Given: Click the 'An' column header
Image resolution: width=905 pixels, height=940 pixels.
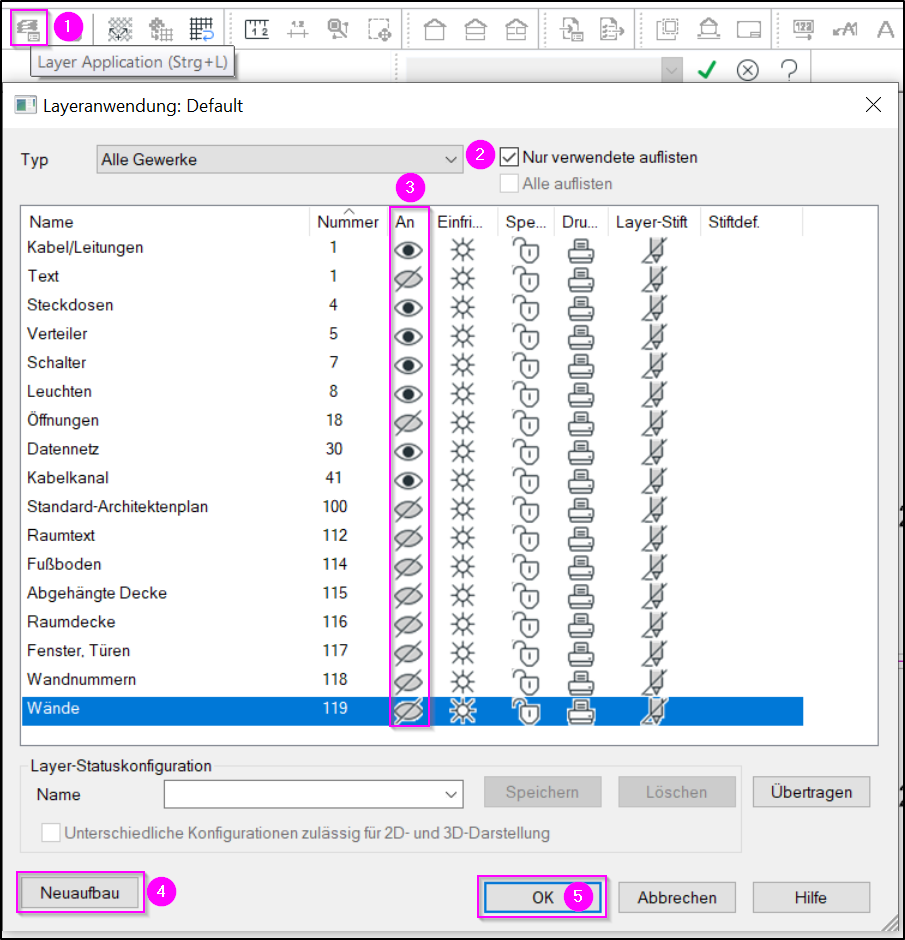Looking at the screenshot, I should 409,222.
